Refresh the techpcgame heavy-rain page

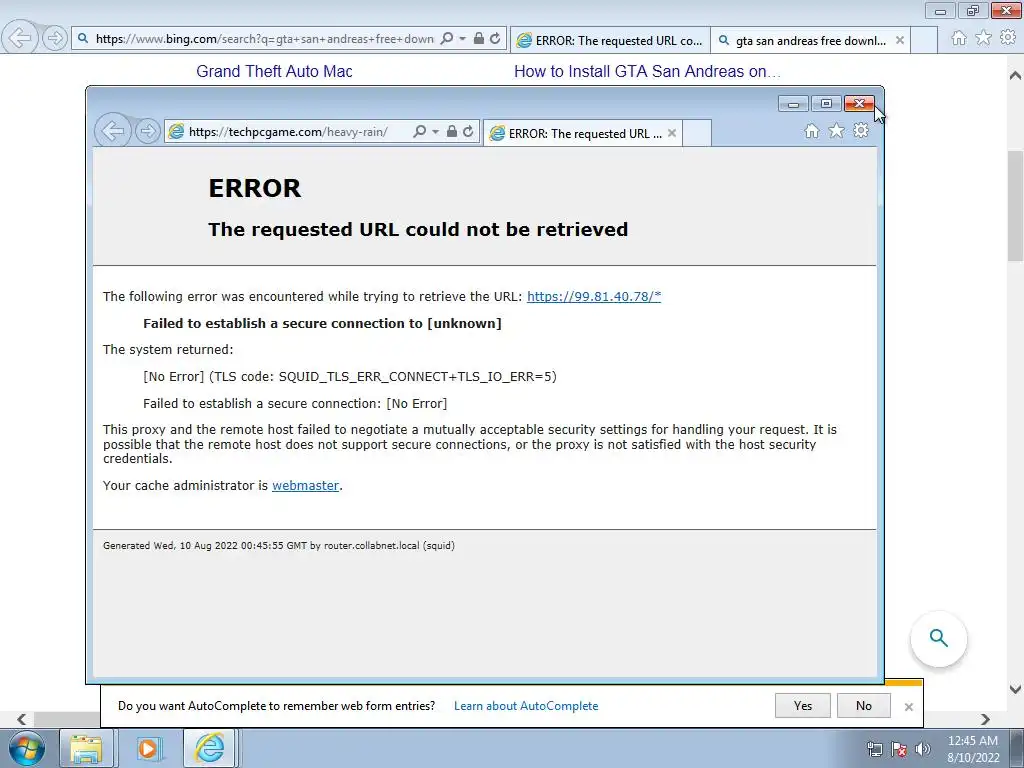[468, 131]
